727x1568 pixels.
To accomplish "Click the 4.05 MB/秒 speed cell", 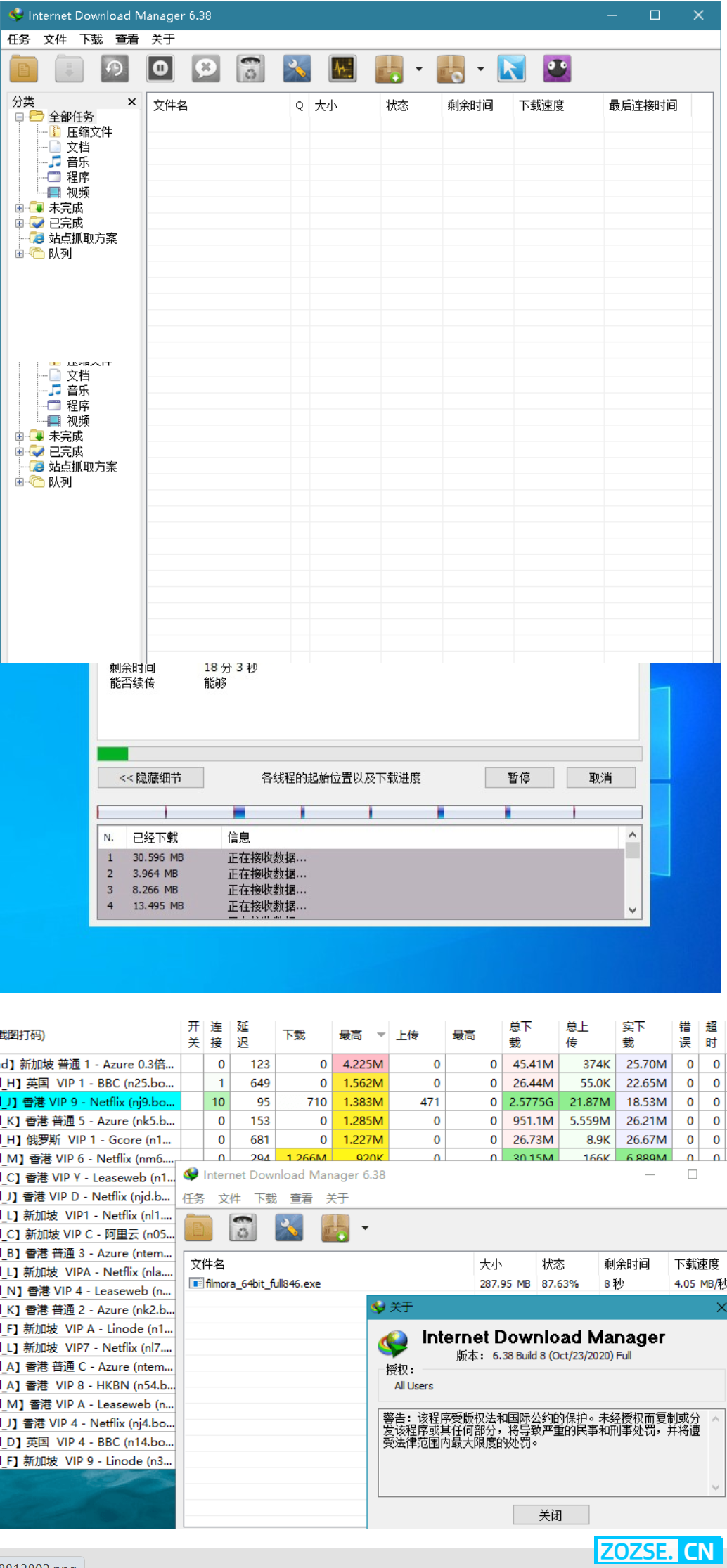I will point(700,1283).
